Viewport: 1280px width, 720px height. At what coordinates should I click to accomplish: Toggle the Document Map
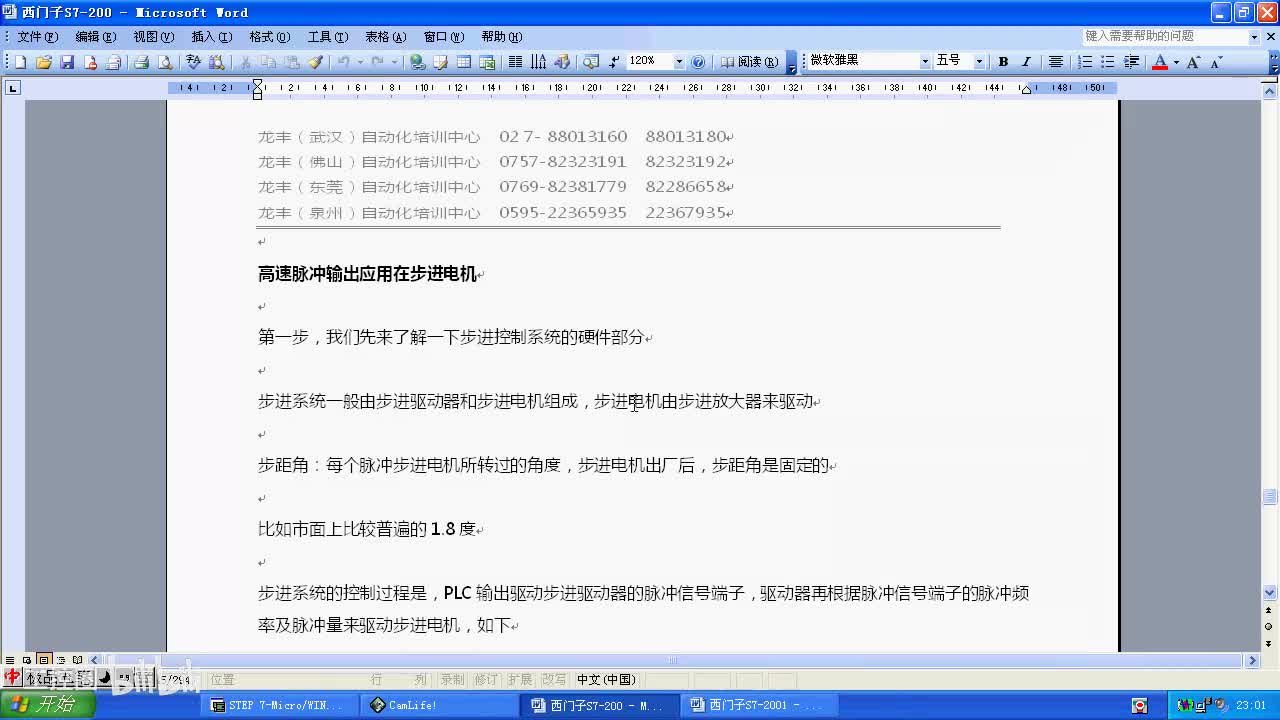point(591,62)
